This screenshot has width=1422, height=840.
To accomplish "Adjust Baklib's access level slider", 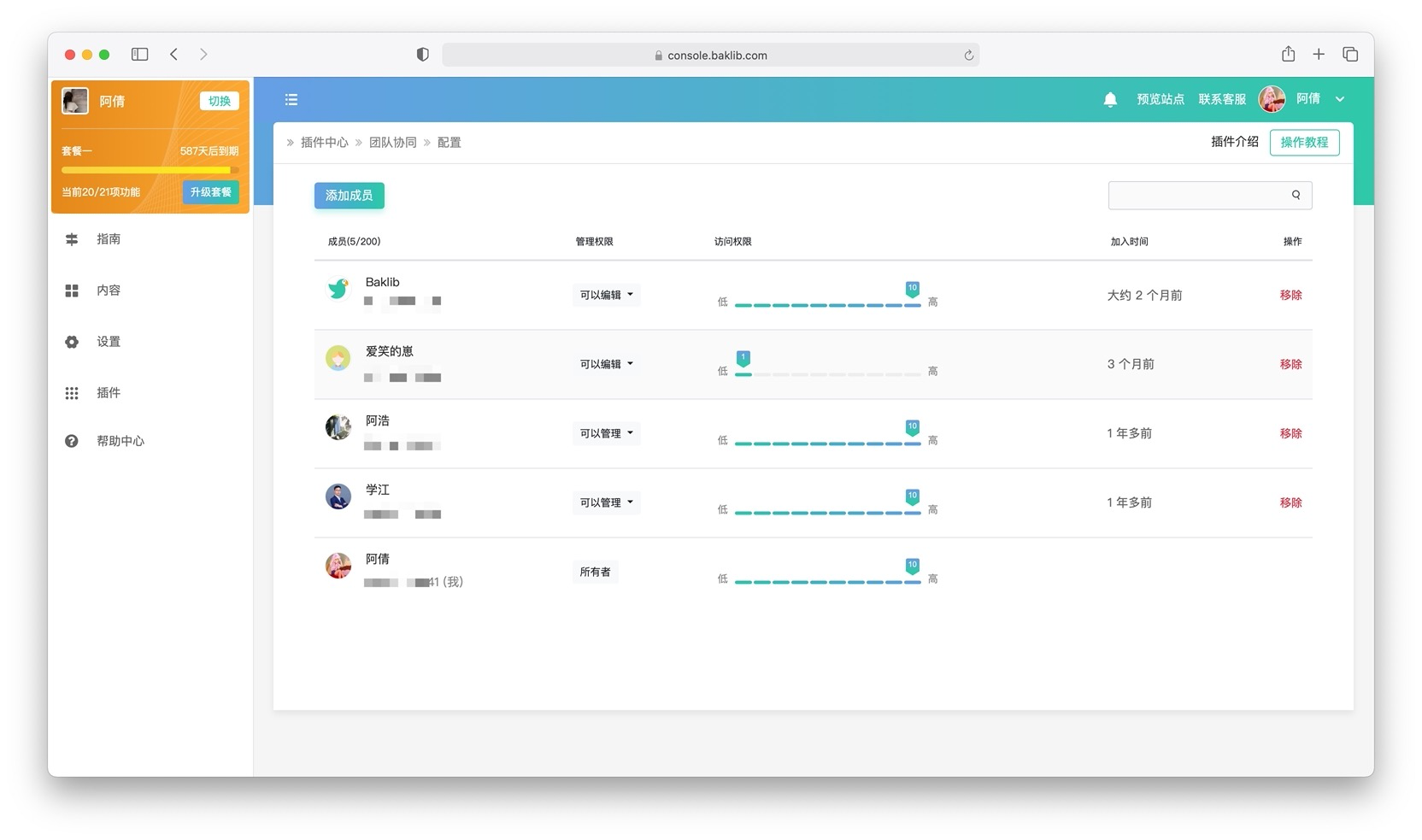I will (827, 305).
